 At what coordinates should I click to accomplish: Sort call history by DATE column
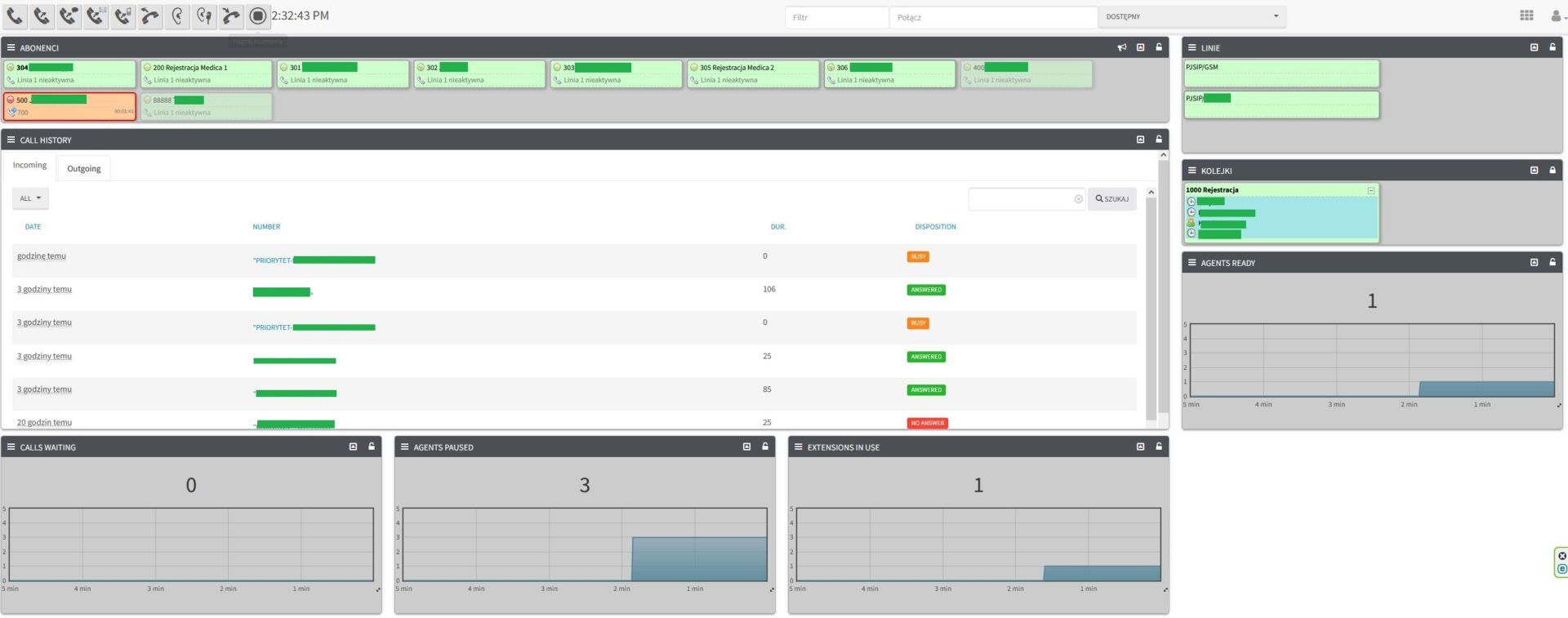pos(33,227)
